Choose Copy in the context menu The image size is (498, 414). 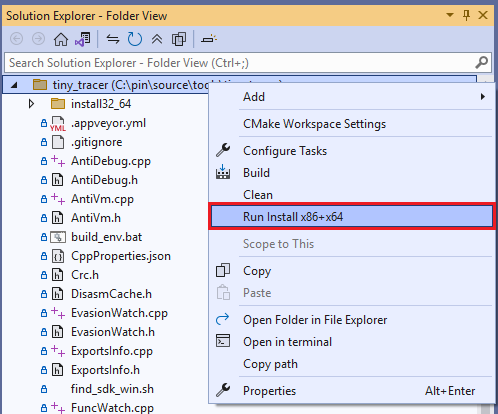352,271
